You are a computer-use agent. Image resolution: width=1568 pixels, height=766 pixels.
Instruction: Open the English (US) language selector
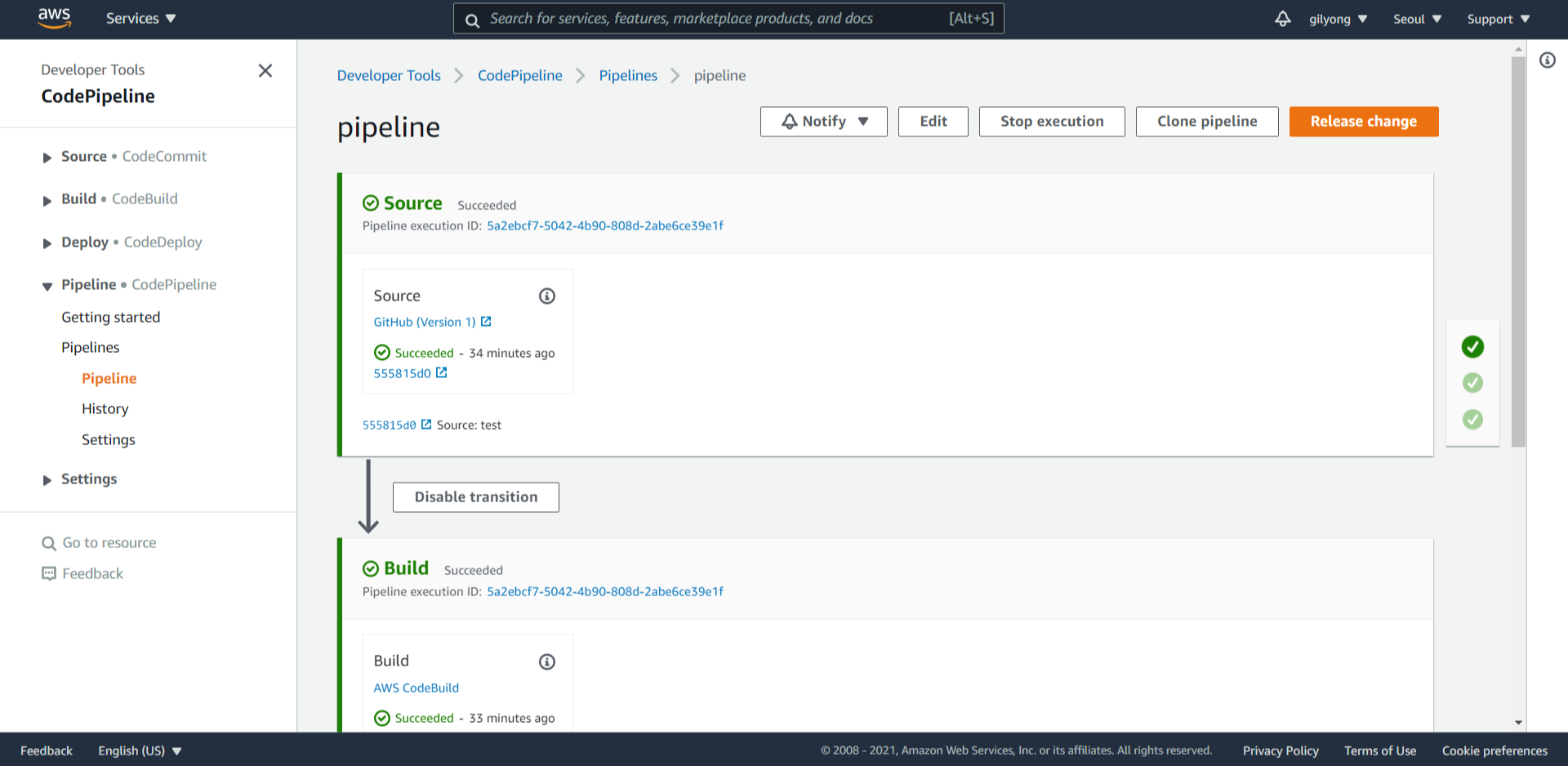click(x=140, y=750)
